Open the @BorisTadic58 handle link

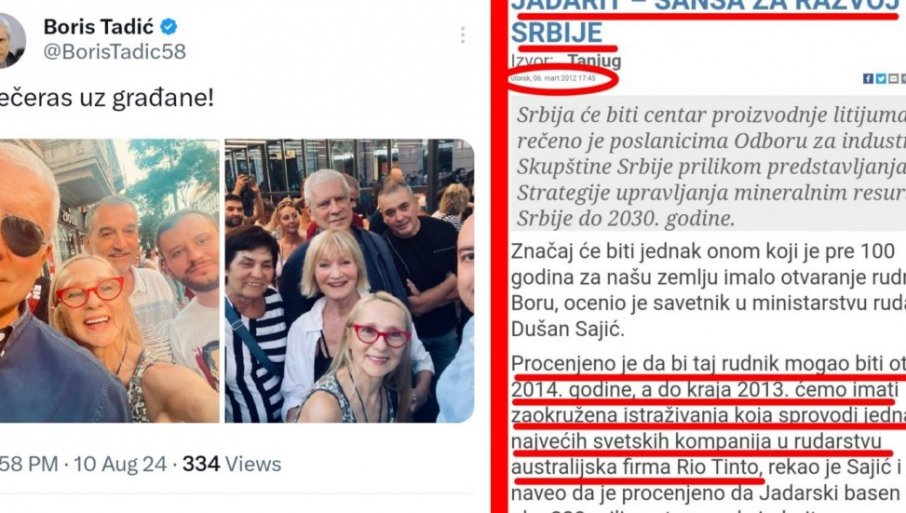(114, 51)
